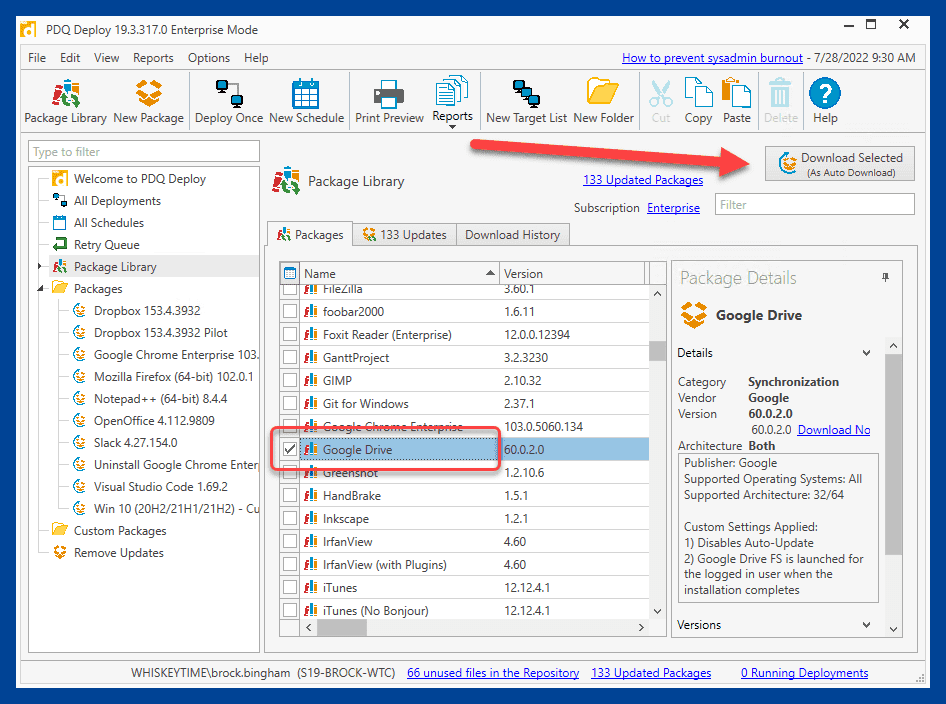
Task: Click the horizontal scroll right arrow
Action: click(x=641, y=627)
